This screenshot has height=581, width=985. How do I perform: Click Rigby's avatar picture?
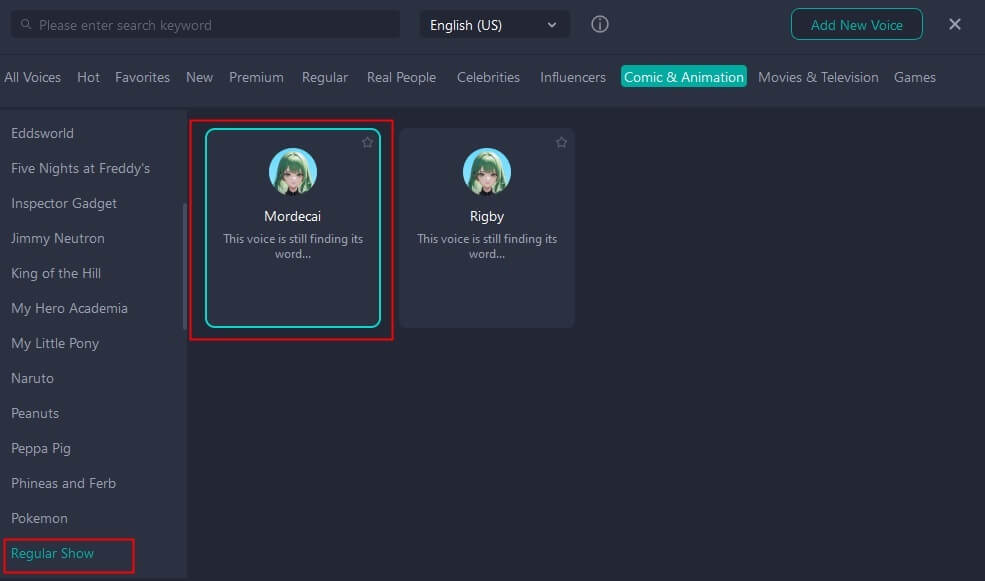tap(487, 172)
